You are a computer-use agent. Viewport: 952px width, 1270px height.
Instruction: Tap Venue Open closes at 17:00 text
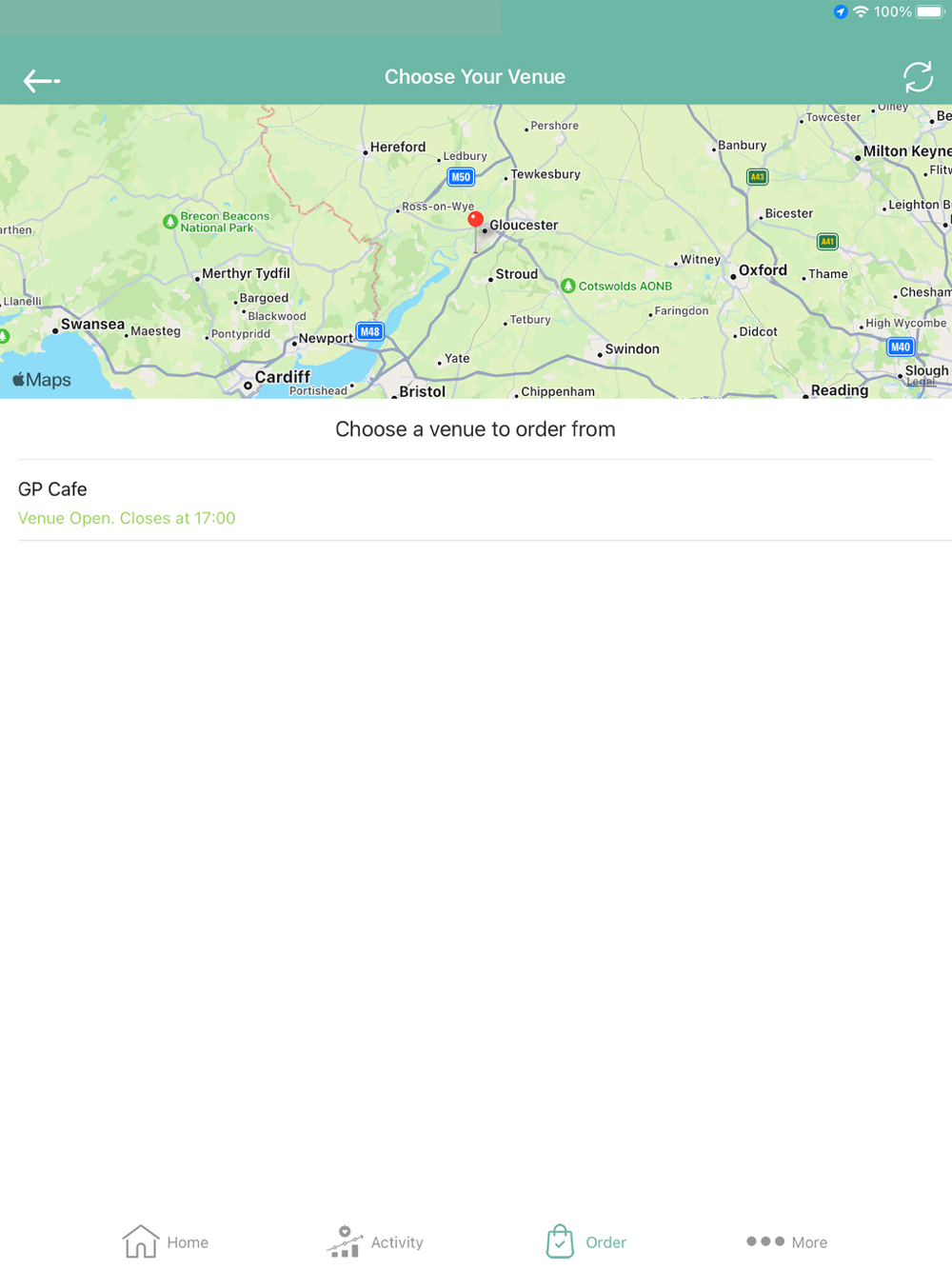(x=127, y=518)
